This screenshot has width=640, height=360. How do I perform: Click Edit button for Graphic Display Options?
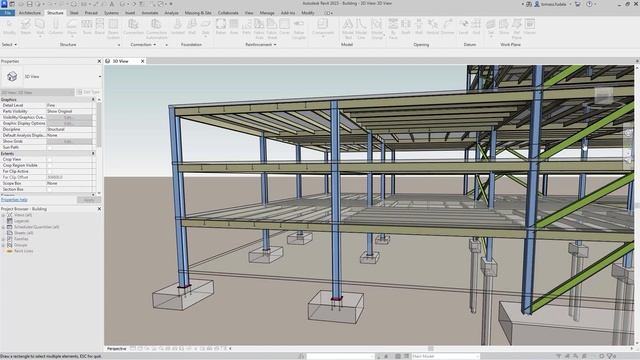(69, 123)
